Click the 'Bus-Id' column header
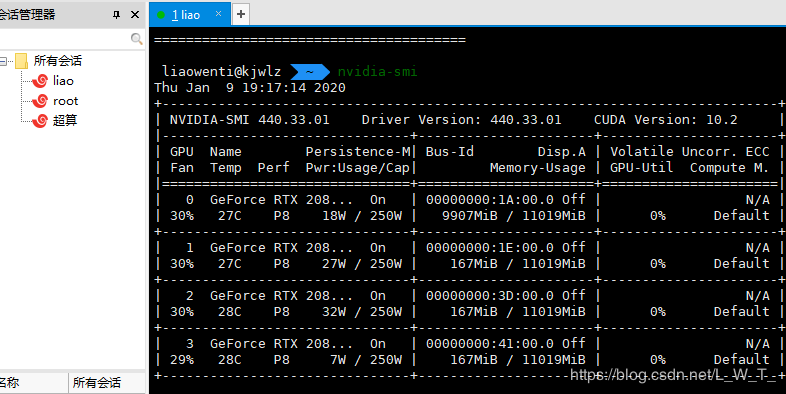Screen dimensions: 786x394 pos(450,152)
